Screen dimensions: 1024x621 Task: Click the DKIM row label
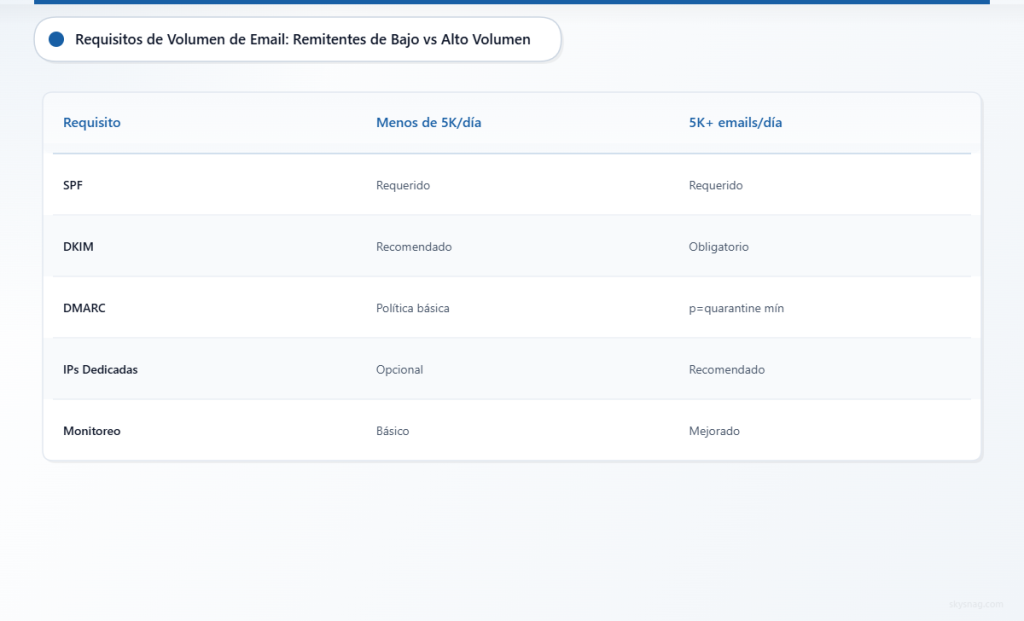[78, 247]
